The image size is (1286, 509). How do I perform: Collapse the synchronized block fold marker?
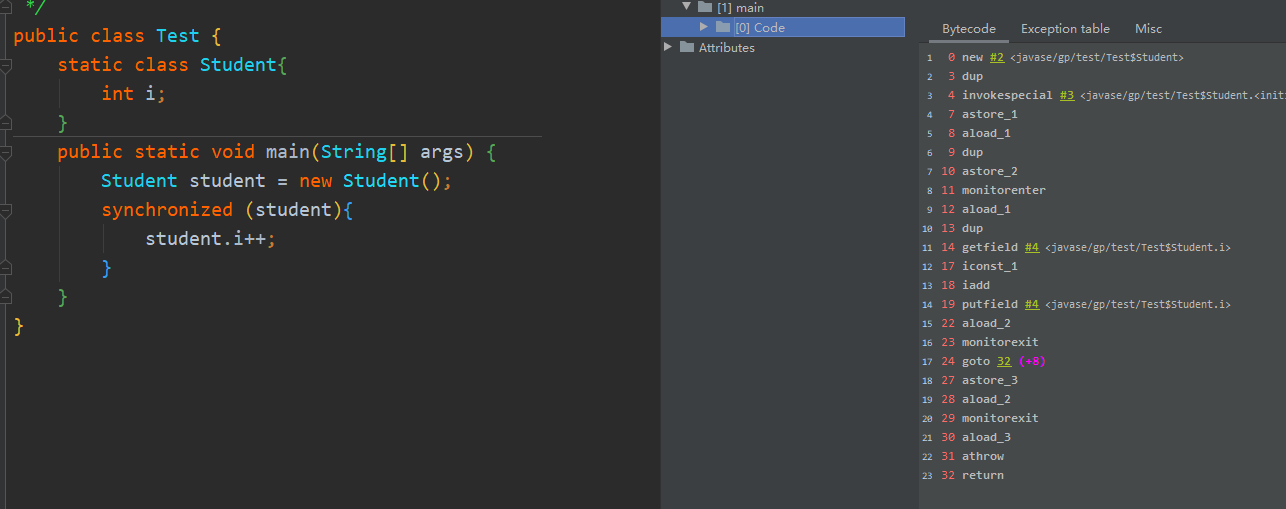point(5,211)
